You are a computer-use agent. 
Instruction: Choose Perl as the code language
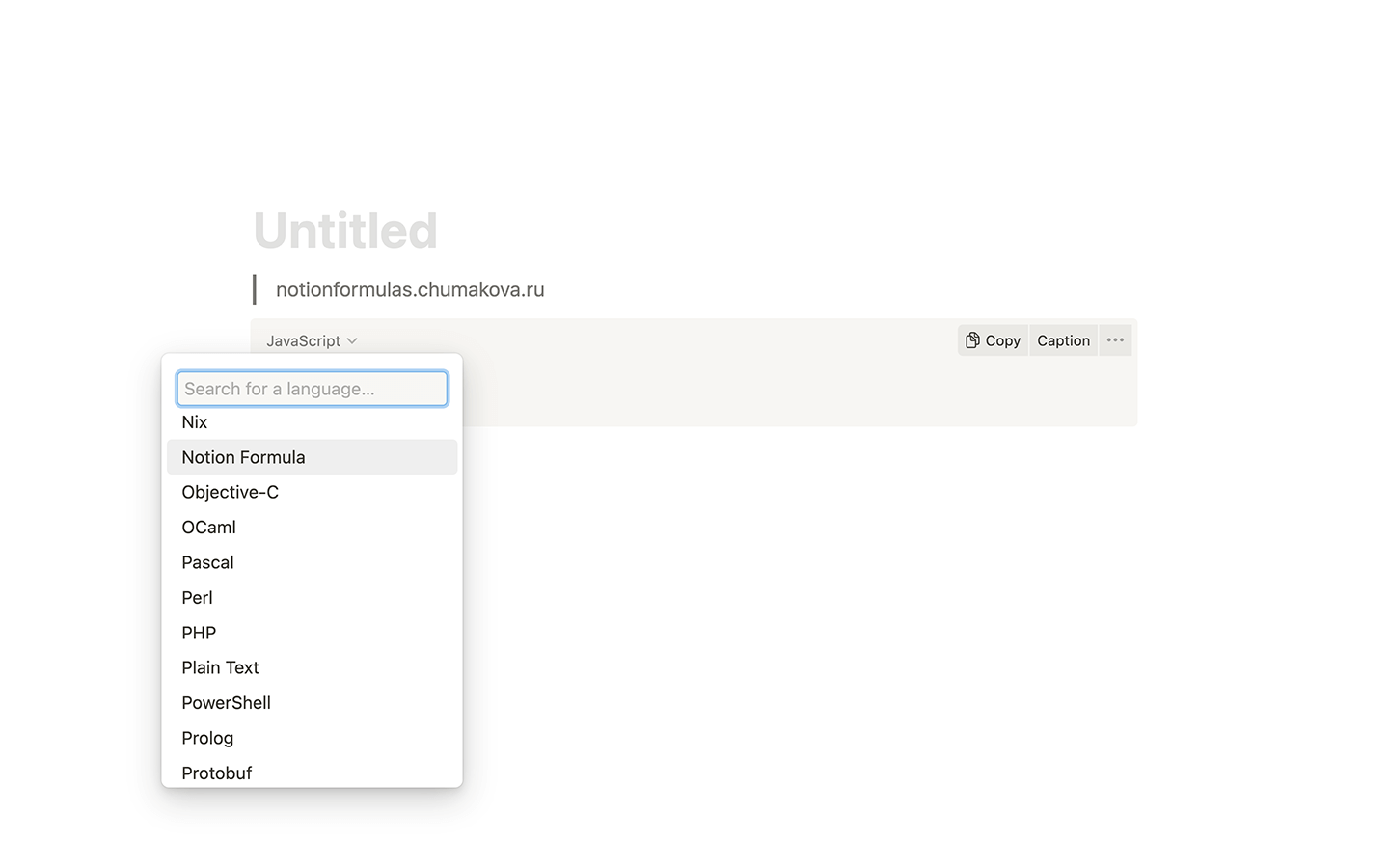[x=312, y=598]
